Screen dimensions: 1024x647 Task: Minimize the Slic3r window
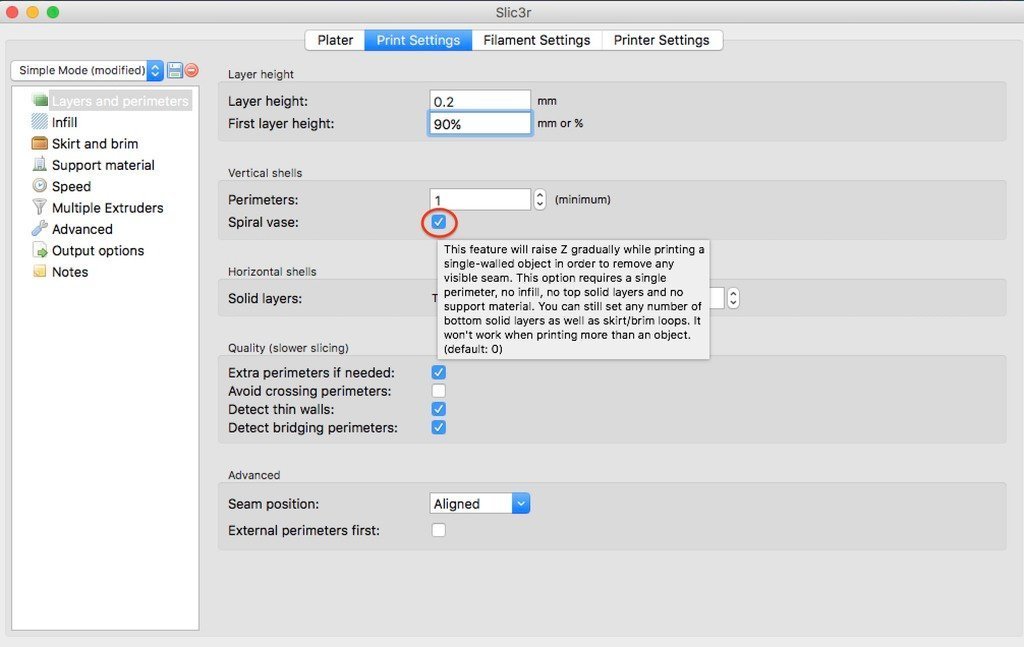pyautogui.click(x=33, y=12)
